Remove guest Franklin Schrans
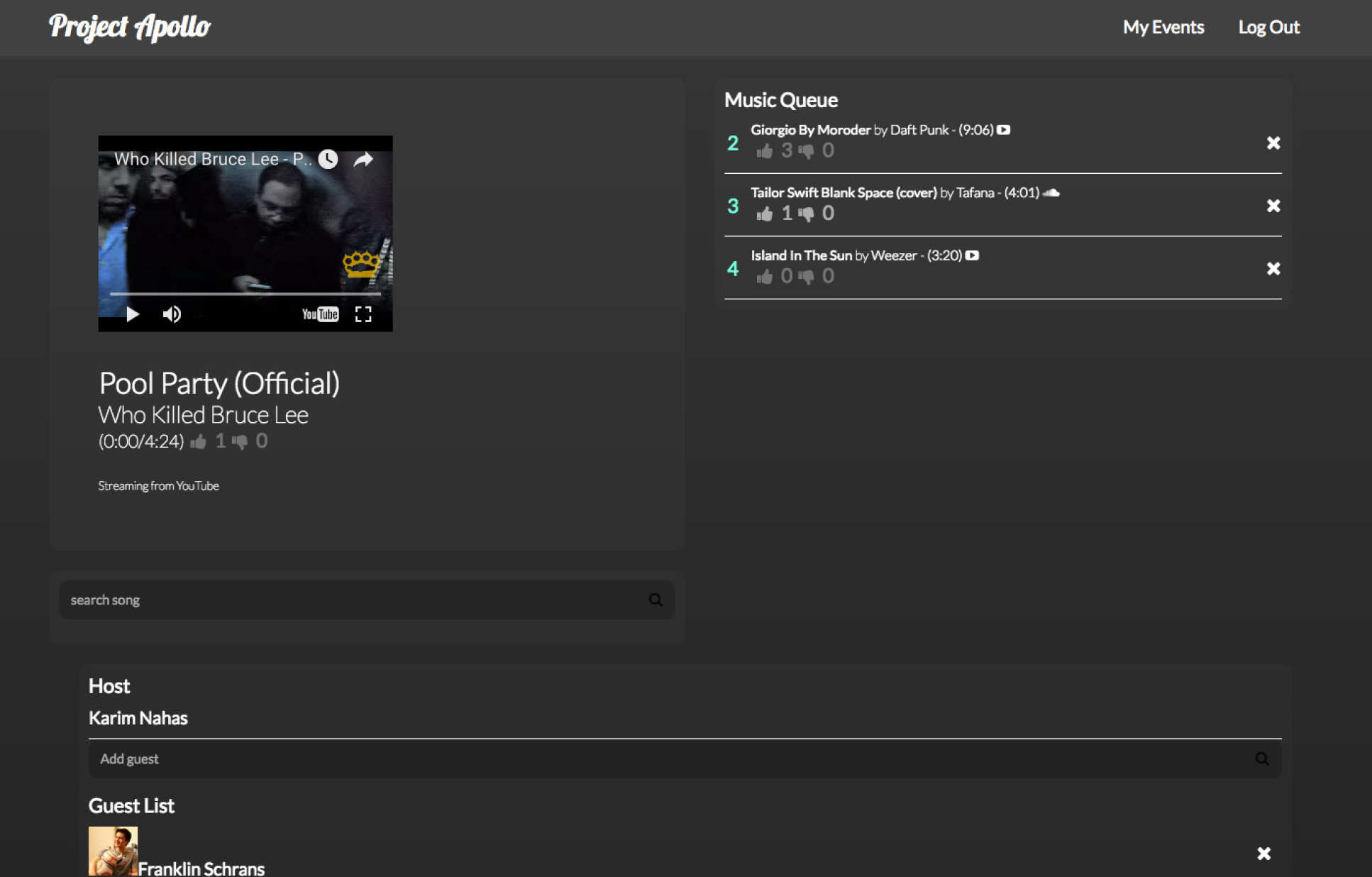Viewport: 1372px width, 877px height. [x=1263, y=854]
